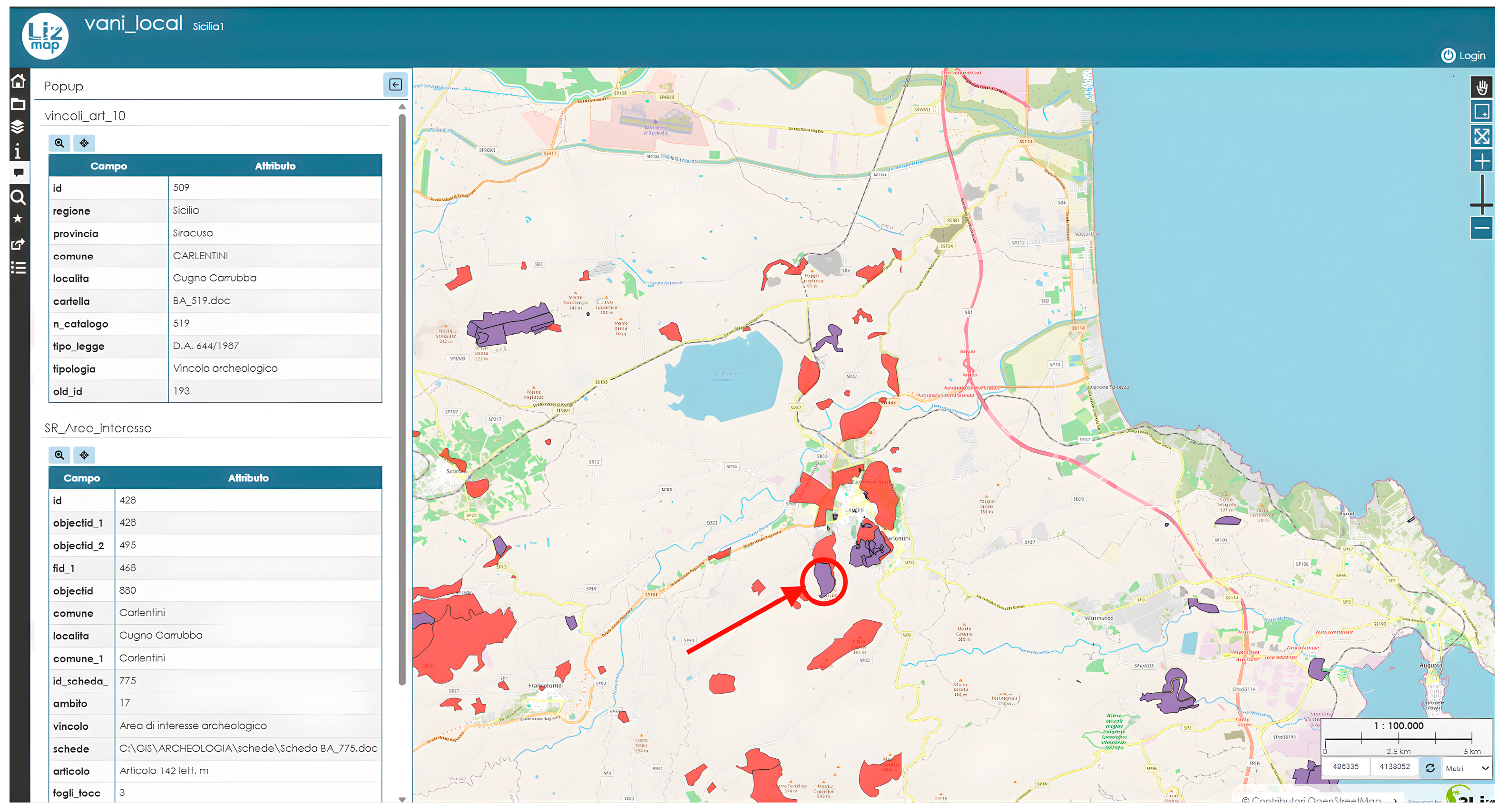The width and height of the screenshot is (1507, 812).
Task: Open the share/permalink sidebar icon
Action: point(18,244)
